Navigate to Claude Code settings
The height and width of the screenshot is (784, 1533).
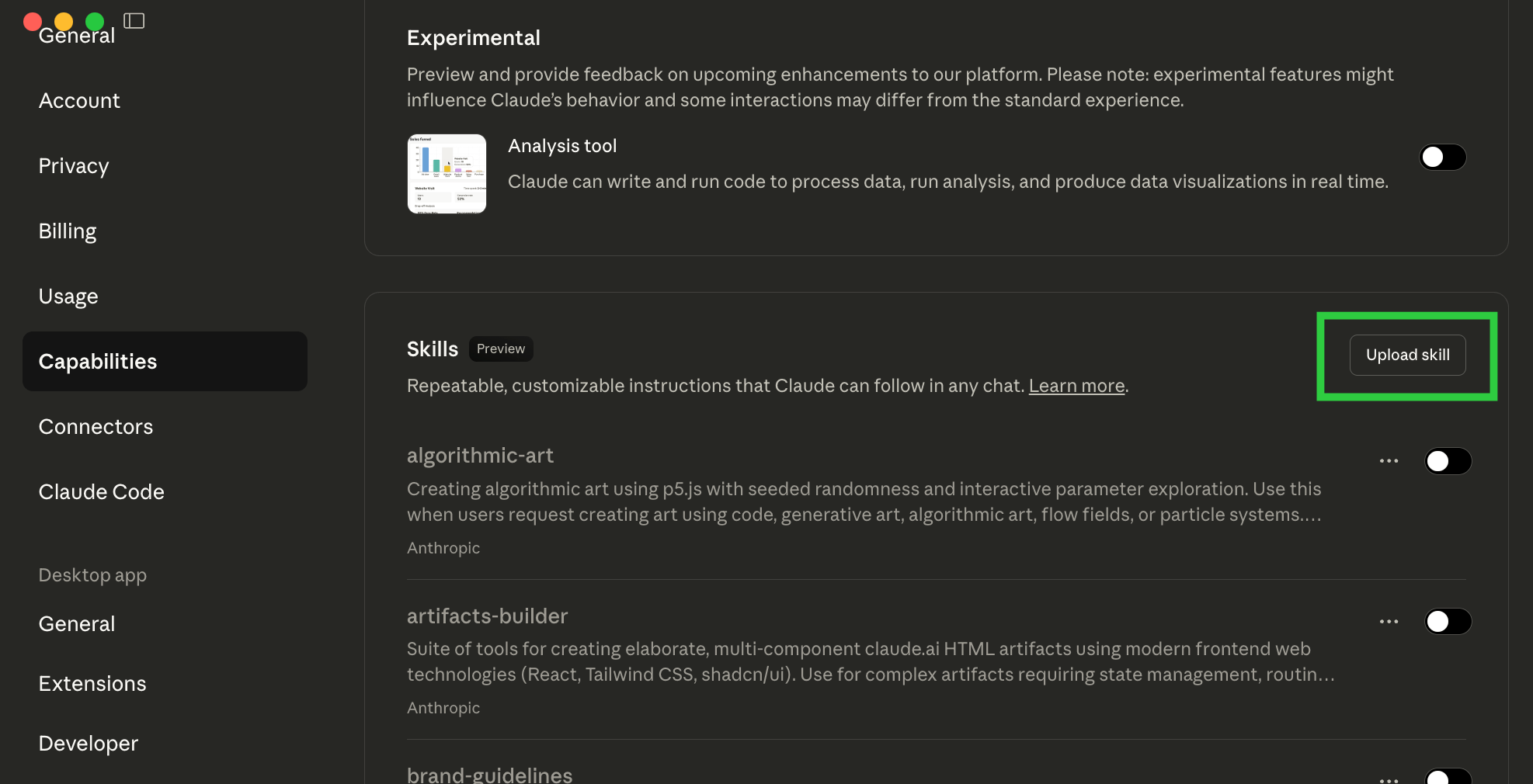pos(101,492)
